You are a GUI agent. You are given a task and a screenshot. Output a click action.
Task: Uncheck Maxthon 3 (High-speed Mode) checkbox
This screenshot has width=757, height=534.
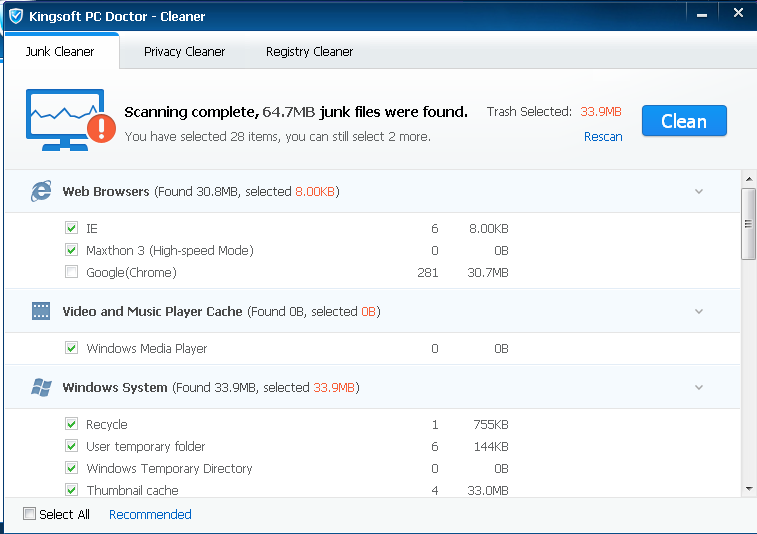click(x=71, y=250)
